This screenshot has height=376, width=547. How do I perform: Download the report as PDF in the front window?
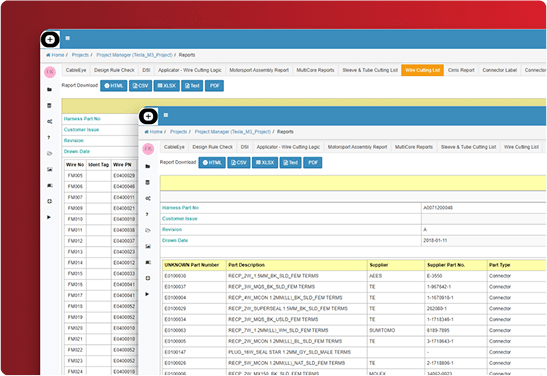pyautogui.click(x=313, y=163)
